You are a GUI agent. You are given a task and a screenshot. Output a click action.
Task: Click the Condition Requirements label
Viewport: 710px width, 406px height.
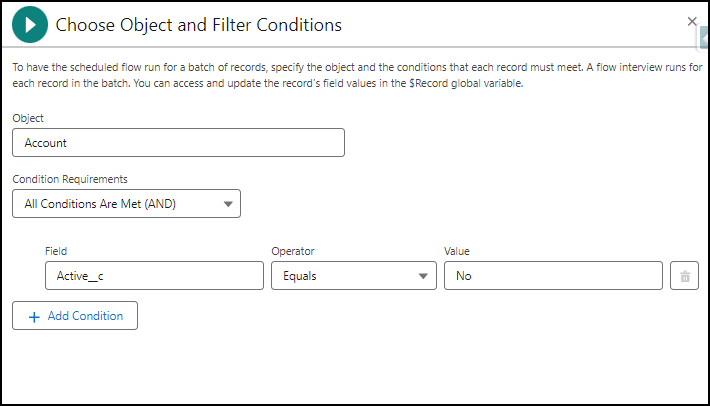point(70,179)
